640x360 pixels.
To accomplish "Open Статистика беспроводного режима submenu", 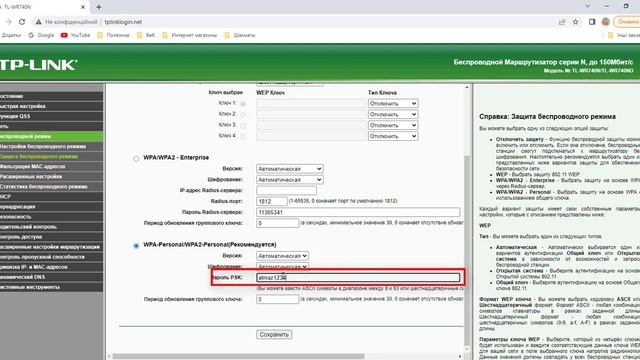I will coord(51,187).
